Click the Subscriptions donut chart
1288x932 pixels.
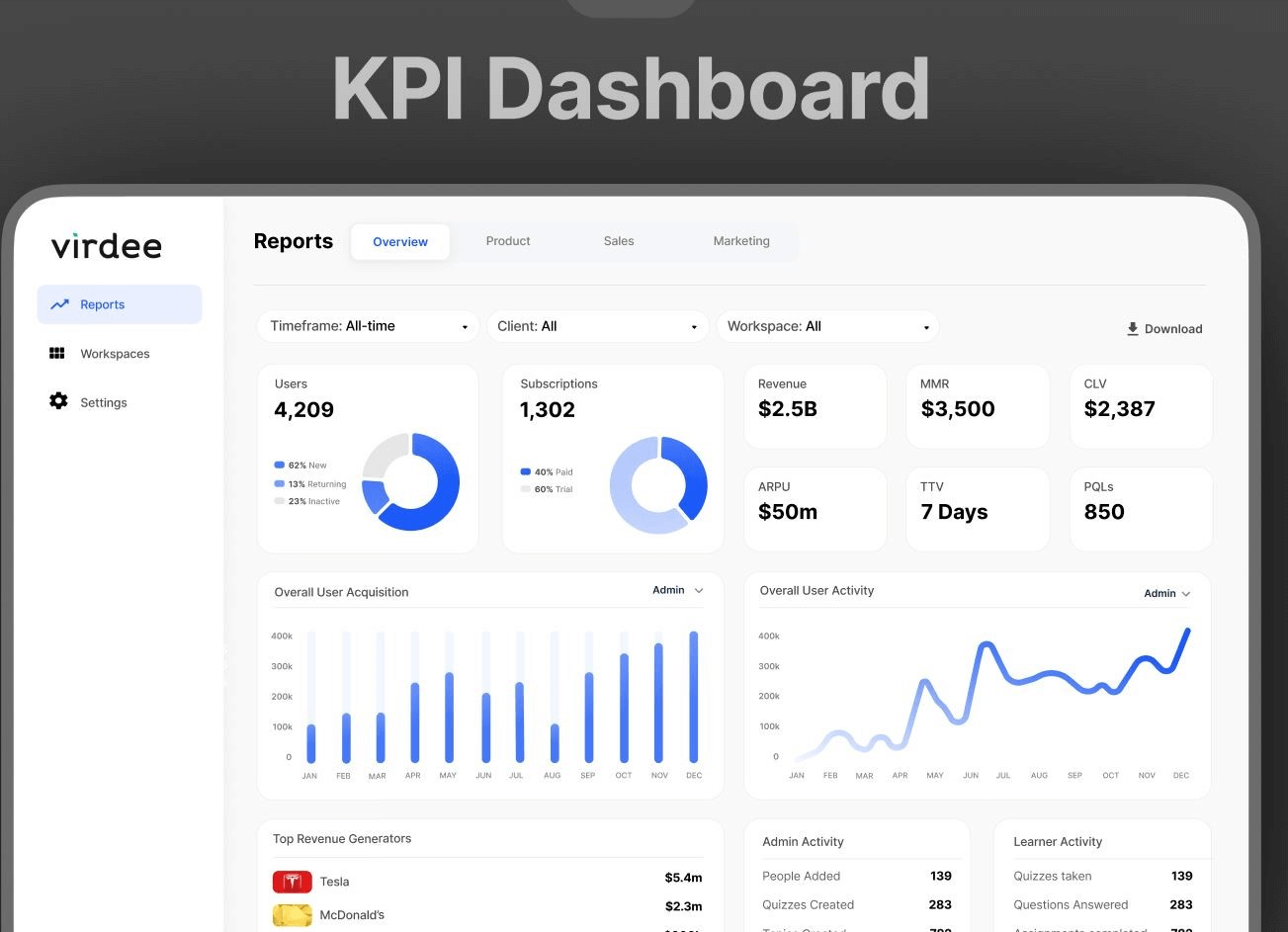(x=658, y=485)
